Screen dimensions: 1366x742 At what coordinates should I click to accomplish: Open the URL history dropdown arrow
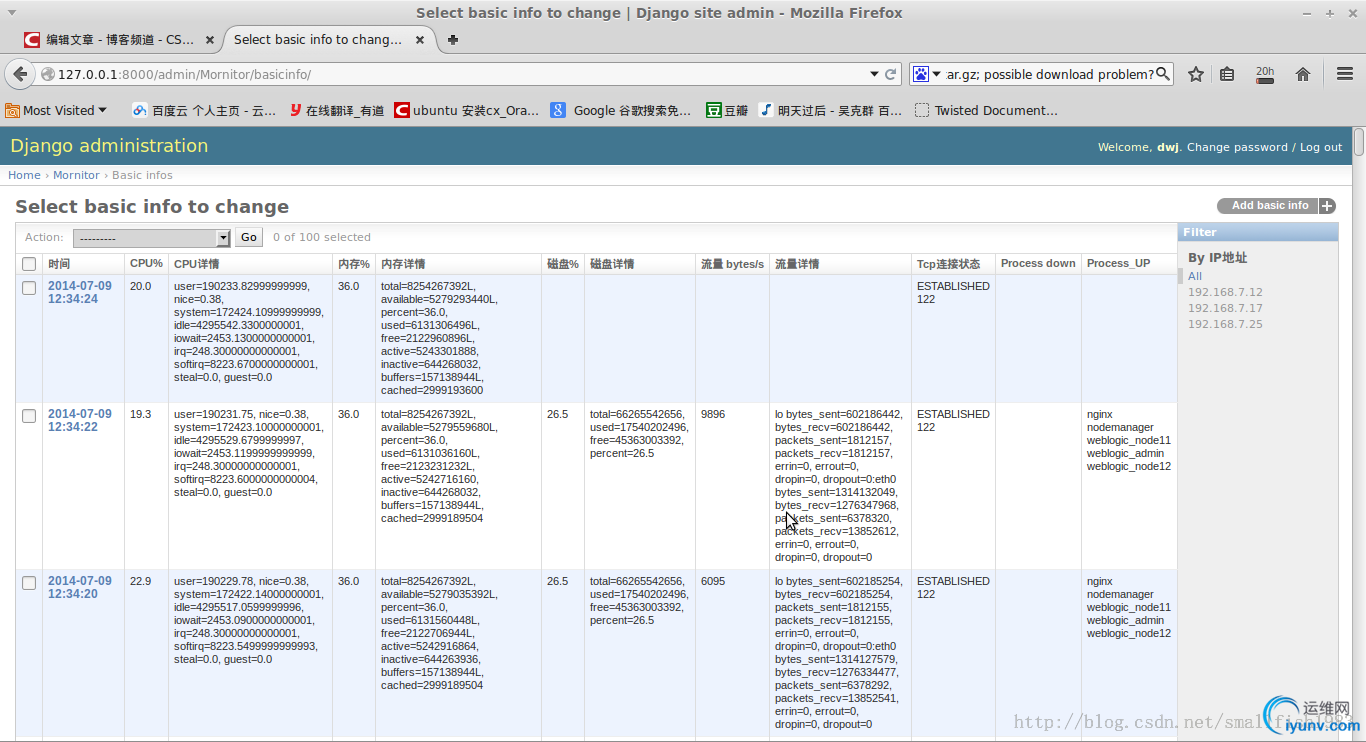[x=873, y=74]
